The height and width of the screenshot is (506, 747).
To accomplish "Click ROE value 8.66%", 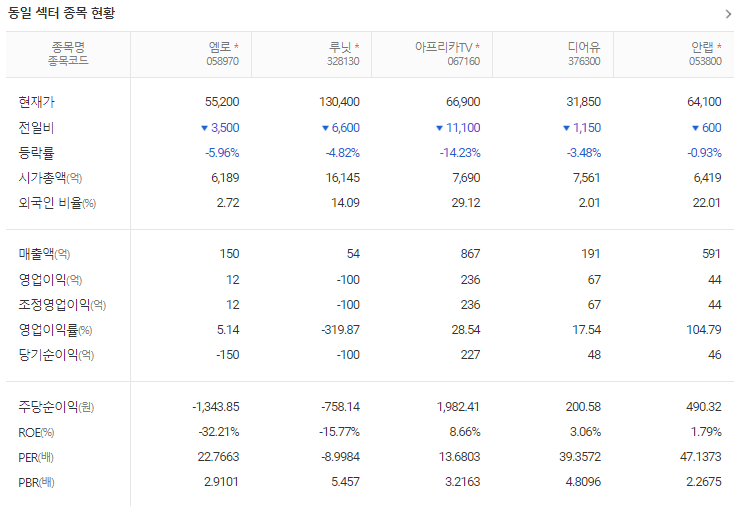I will pos(464,432).
